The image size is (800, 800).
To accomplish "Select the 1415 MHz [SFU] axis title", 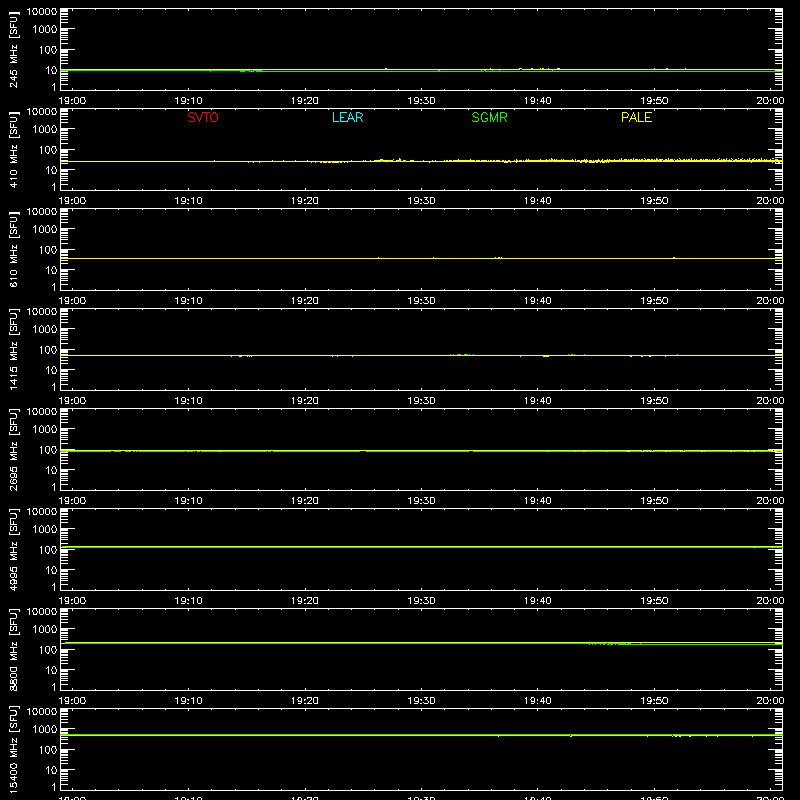I will (x=14, y=349).
